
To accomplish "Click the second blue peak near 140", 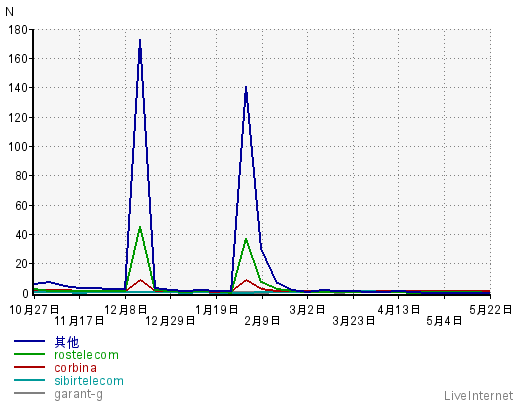I will [x=246, y=88].
